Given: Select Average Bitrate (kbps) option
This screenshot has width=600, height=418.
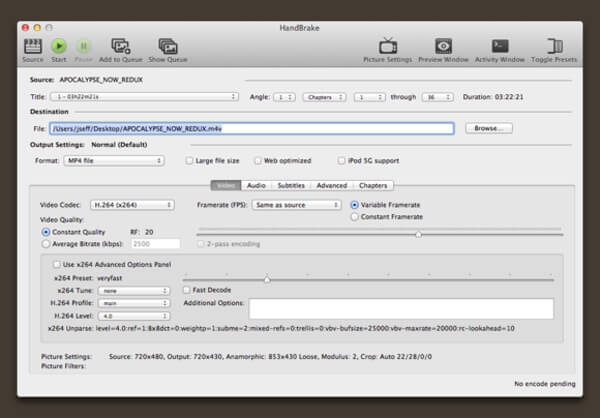Looking at the screenshot, I should pos(46,243).
